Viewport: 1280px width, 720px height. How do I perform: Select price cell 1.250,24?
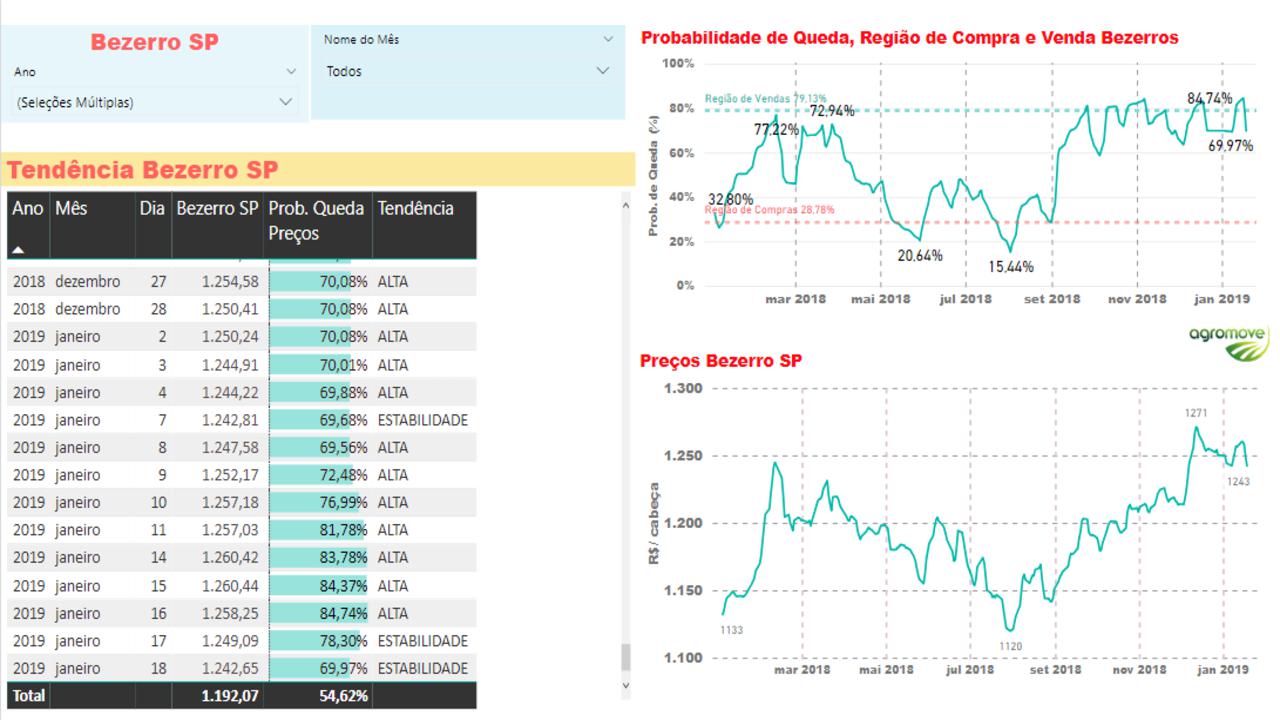[x=229, y=337]
